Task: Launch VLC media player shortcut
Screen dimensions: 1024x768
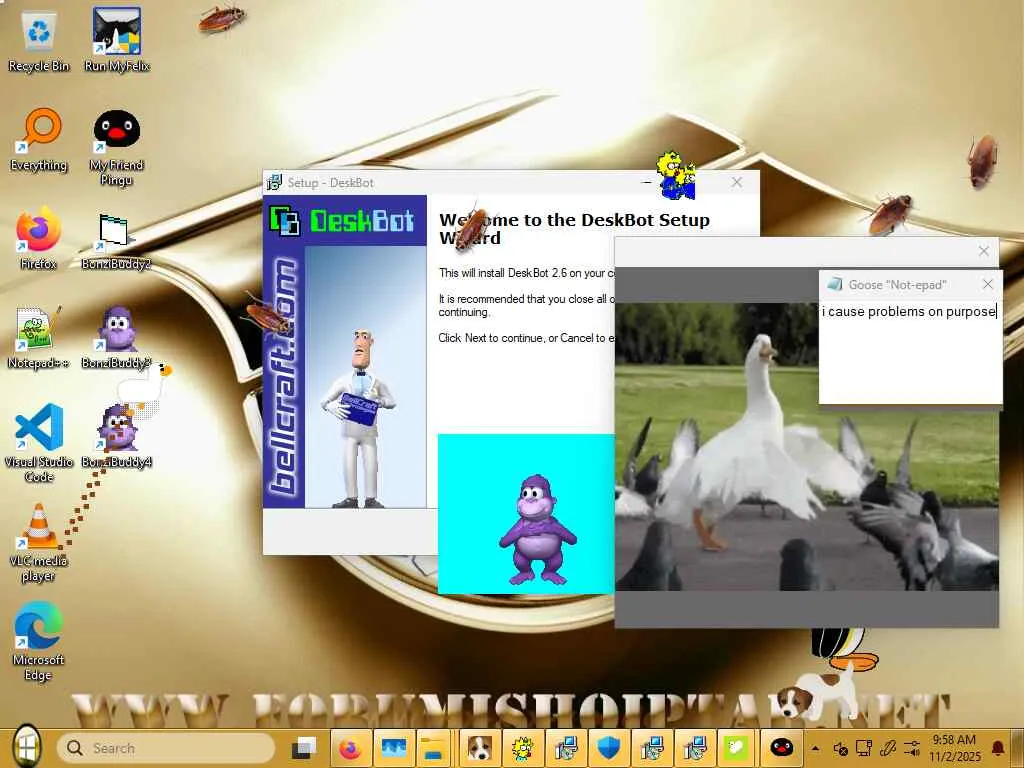Action: [x=39, y=543]
